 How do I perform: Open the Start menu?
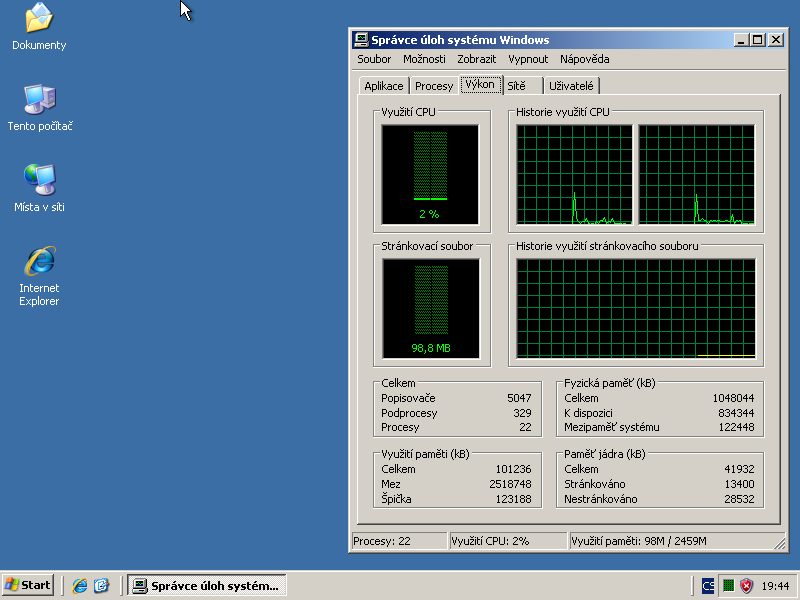click(x=28, y=585)
